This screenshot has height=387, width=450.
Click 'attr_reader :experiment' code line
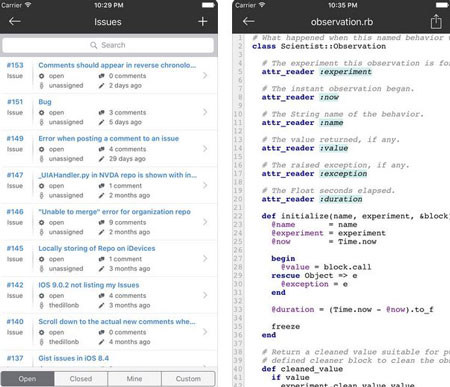[317, 72]
